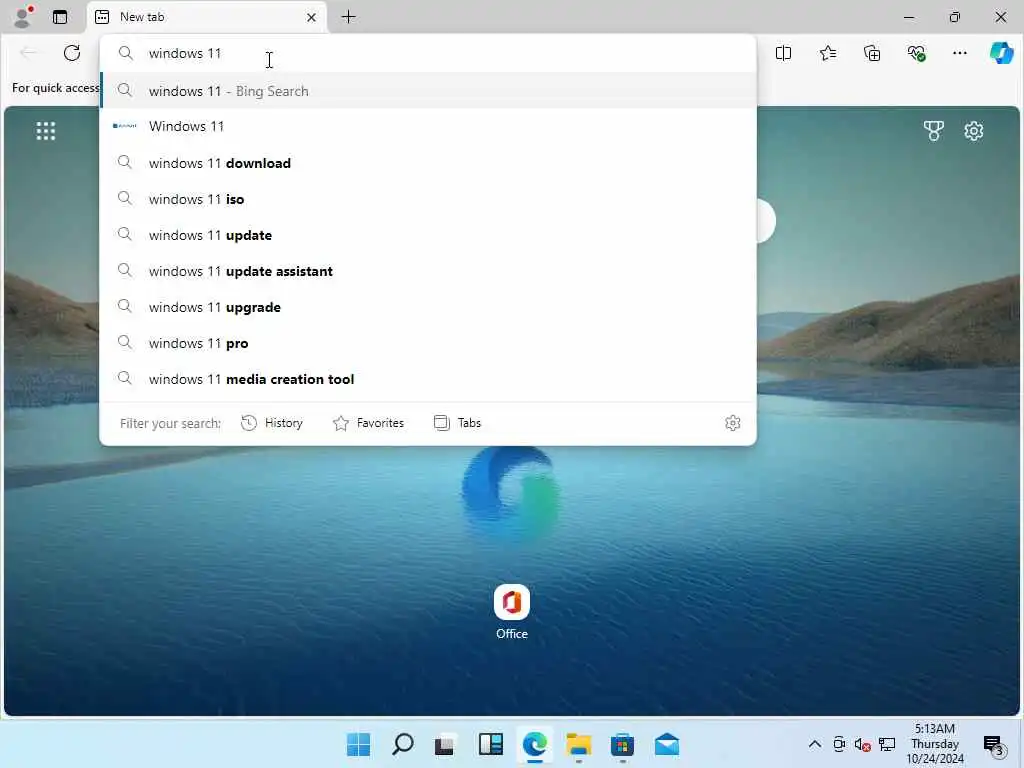Choose windows 11 iso suggestion

click(428, 199)
